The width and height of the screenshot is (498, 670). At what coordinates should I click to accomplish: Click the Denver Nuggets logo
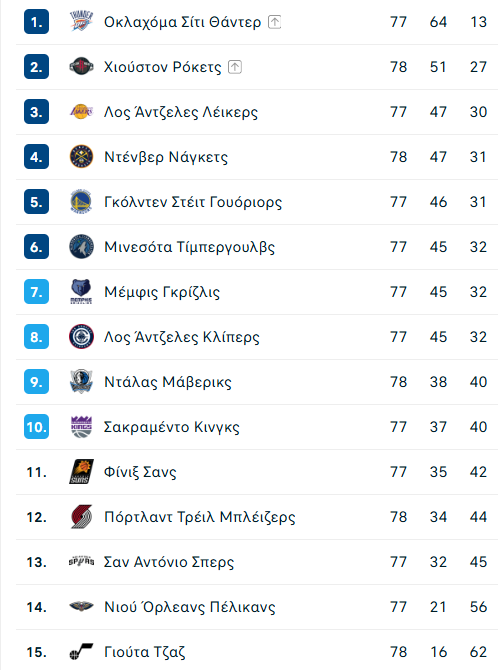pyautogui.click(x=81, y=157)
